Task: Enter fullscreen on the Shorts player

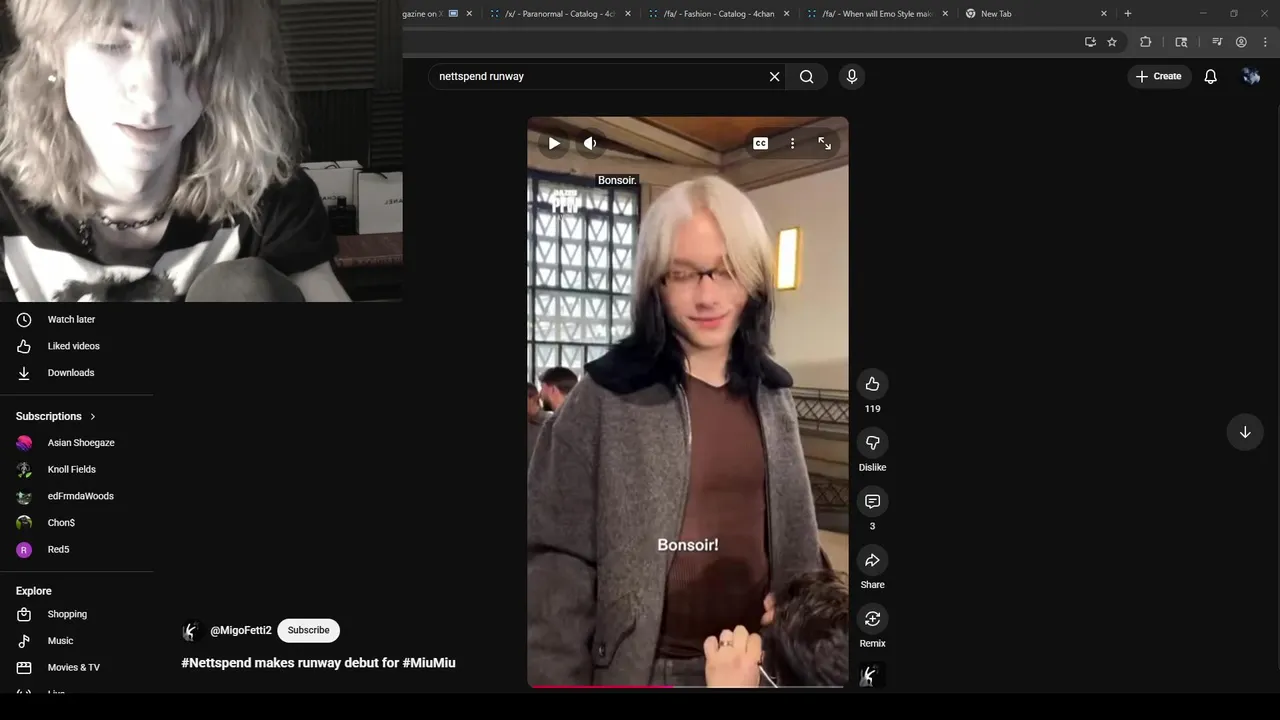Action: [824, 143]
